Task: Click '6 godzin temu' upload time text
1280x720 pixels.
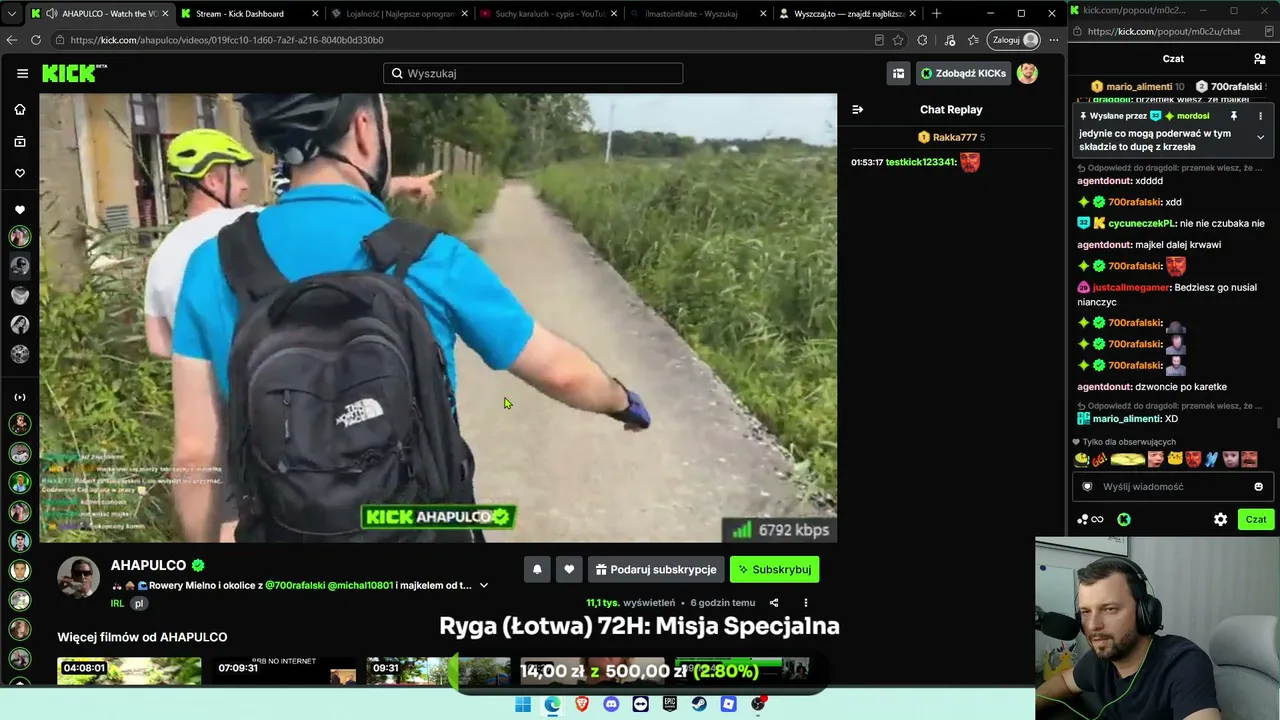Action: 723,603
